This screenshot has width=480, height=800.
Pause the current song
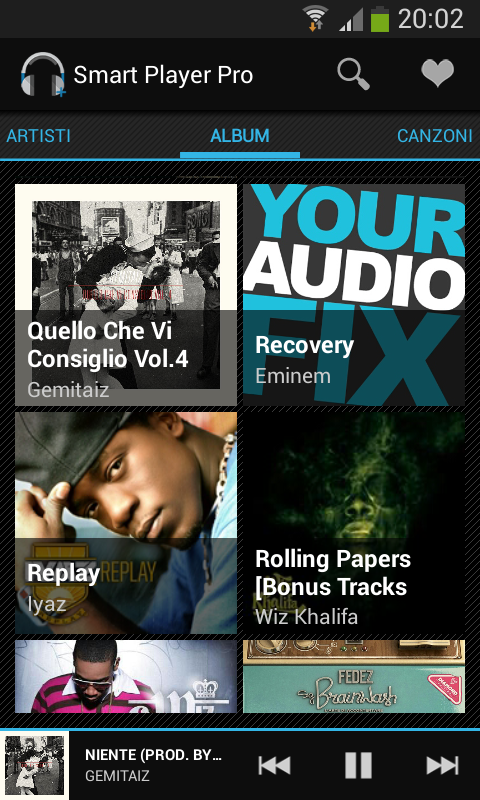pos(358,765)
